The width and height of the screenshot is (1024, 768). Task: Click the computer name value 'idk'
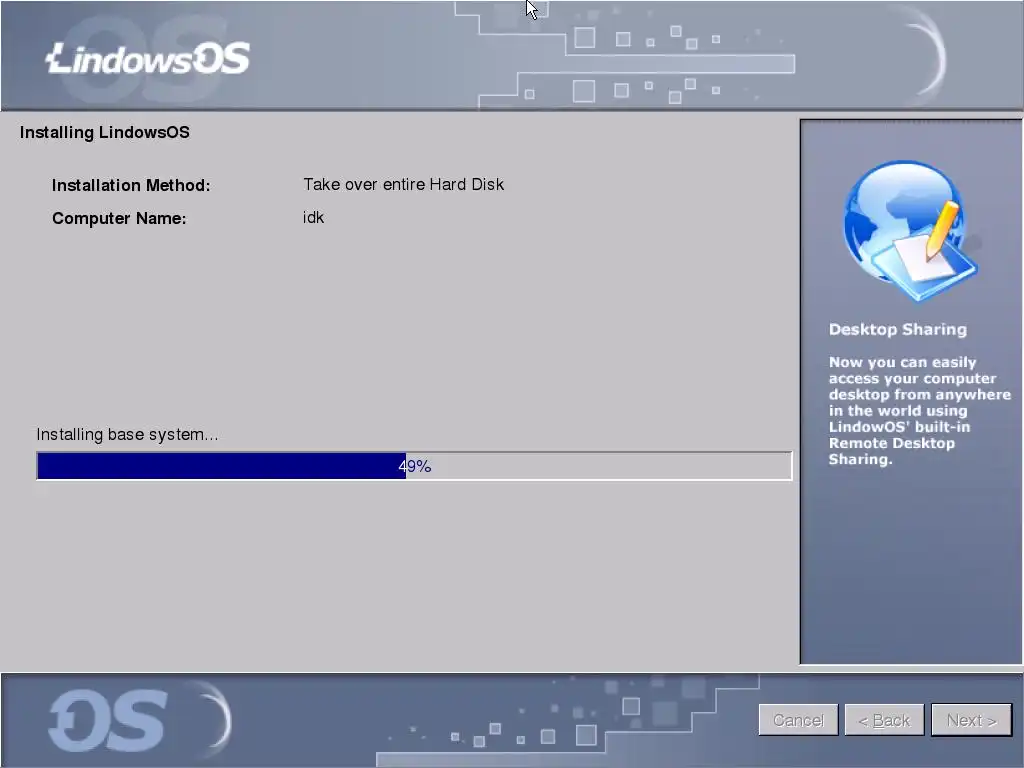point(313,217)
